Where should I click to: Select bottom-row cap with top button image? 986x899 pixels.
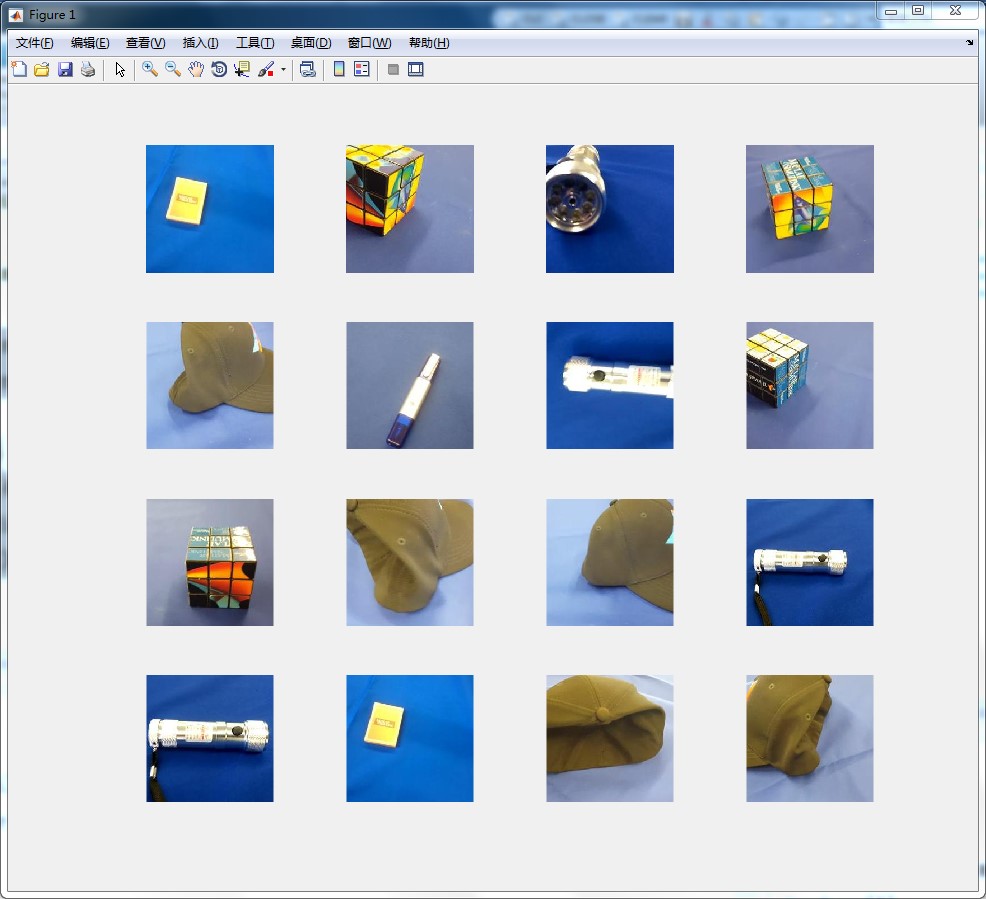coord(610,738)
